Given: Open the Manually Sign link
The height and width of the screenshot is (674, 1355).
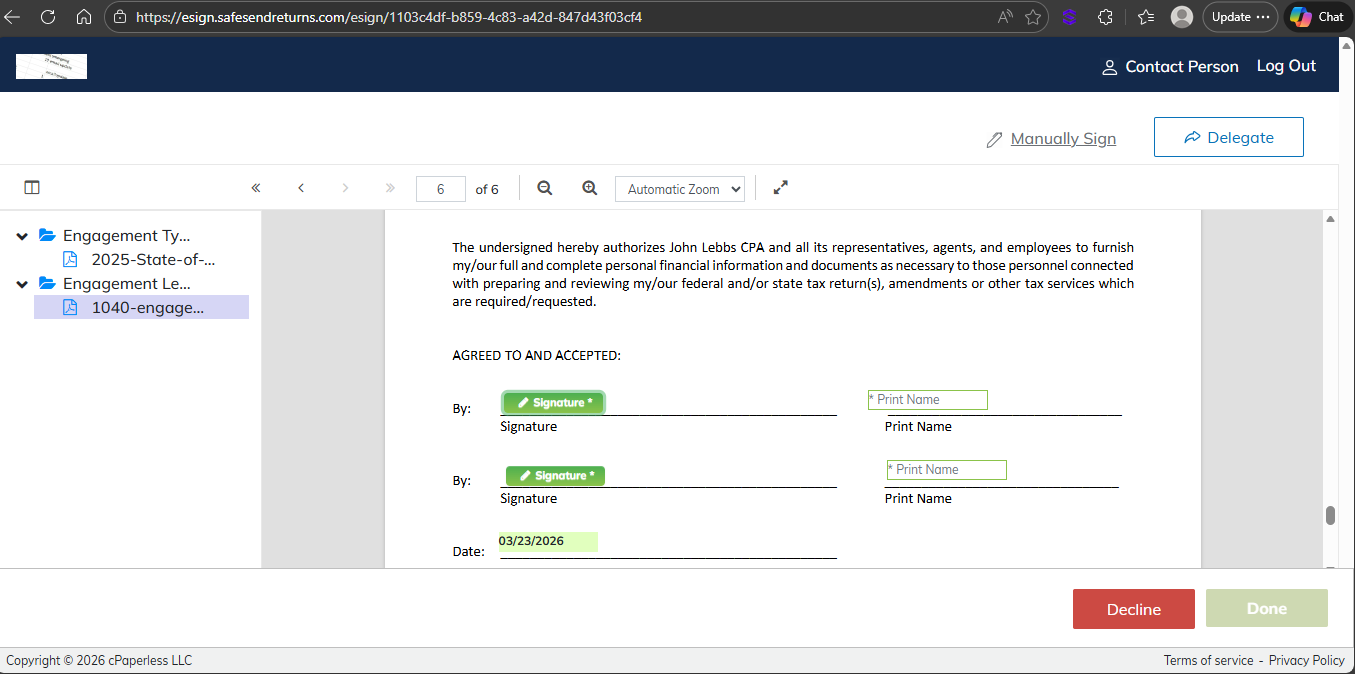Looking at the screenshot, I should coord(1062,139).
